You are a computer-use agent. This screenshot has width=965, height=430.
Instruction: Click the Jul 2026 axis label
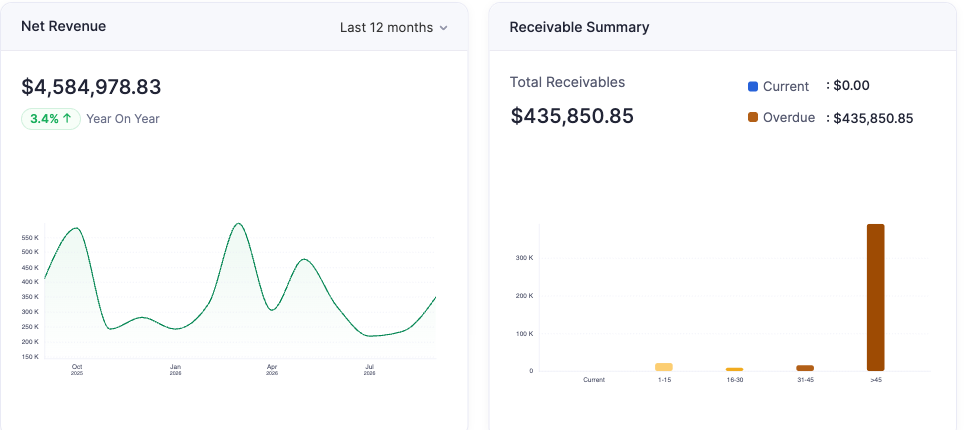tap(369, 370)
